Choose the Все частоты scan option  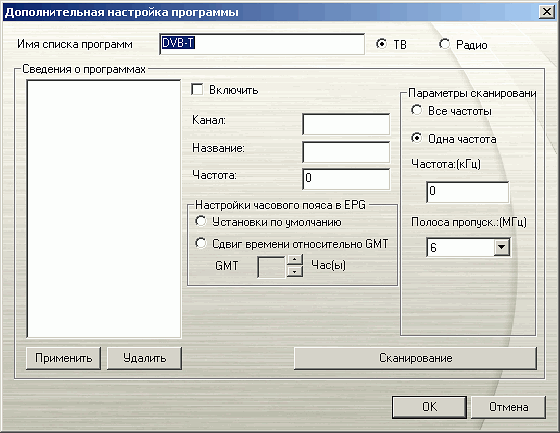coord(416,110)
